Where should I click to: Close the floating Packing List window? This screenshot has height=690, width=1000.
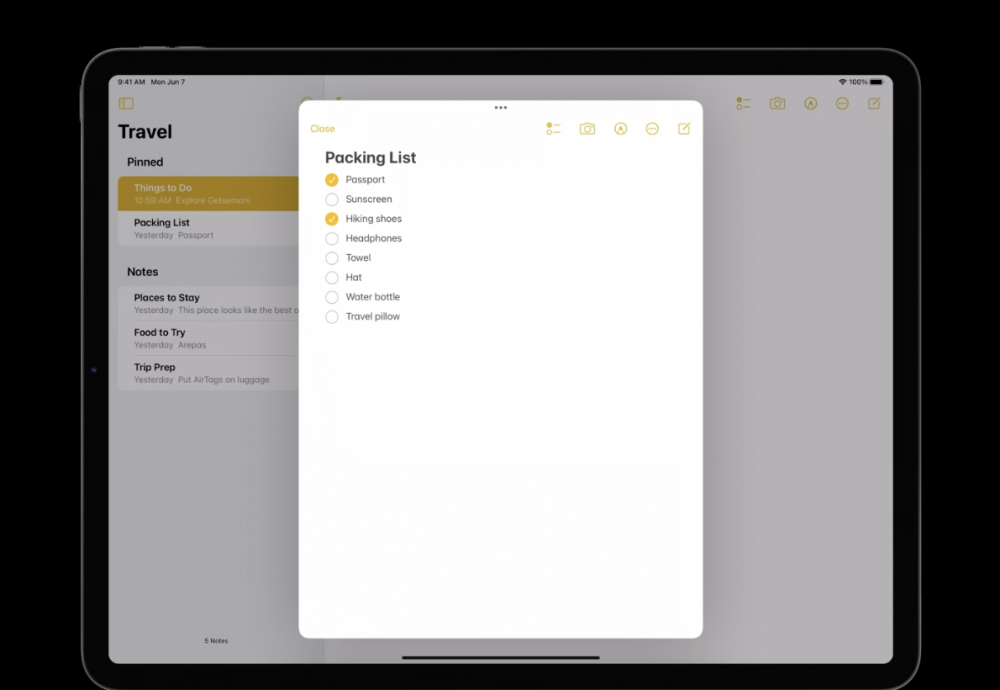(x=322, y=129)
